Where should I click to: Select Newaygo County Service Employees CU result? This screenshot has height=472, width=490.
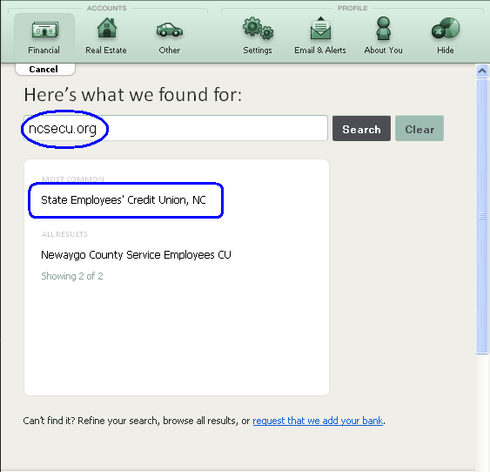pyautogui.click(x=136, y=255)
